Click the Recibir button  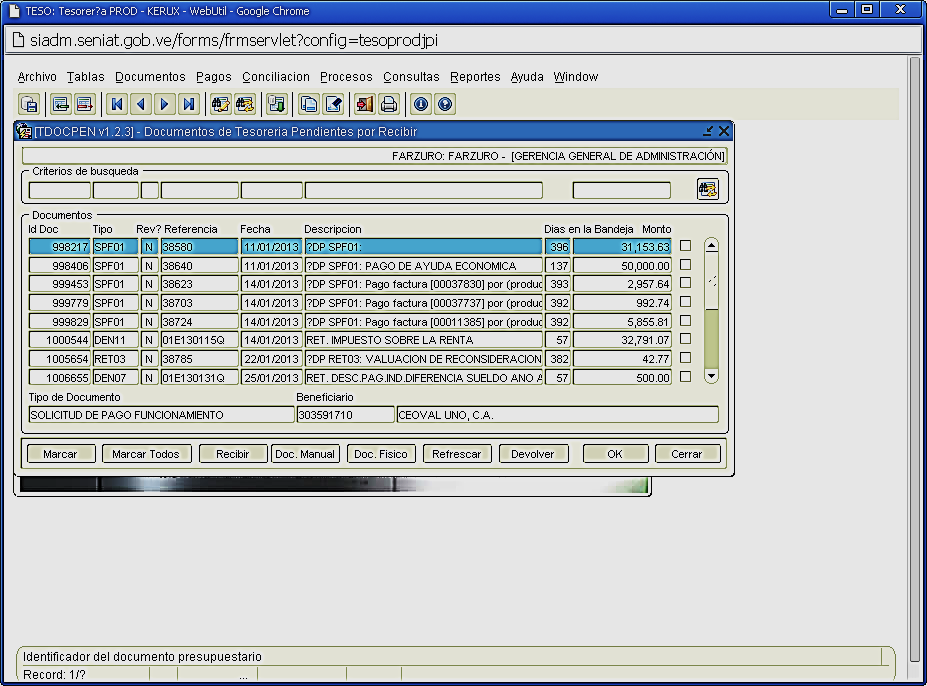coord(232,454)
